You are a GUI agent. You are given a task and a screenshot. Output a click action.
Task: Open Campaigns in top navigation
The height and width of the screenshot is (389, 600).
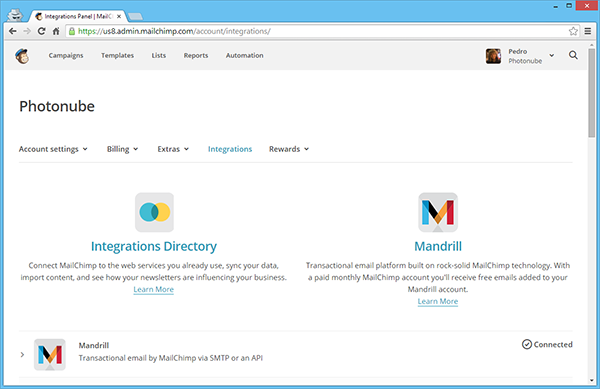click(66, 55)
